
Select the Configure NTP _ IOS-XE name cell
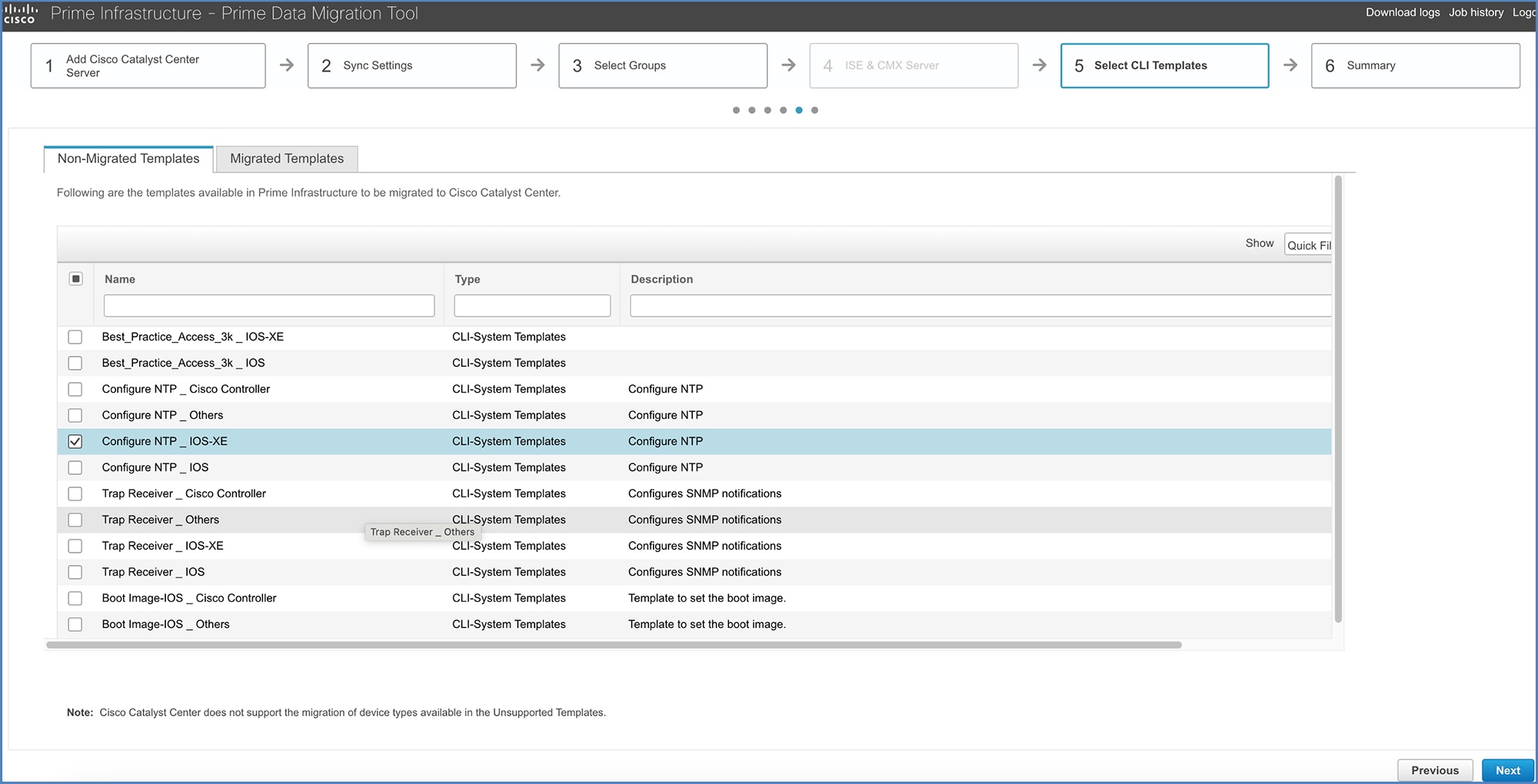point(165,441)
